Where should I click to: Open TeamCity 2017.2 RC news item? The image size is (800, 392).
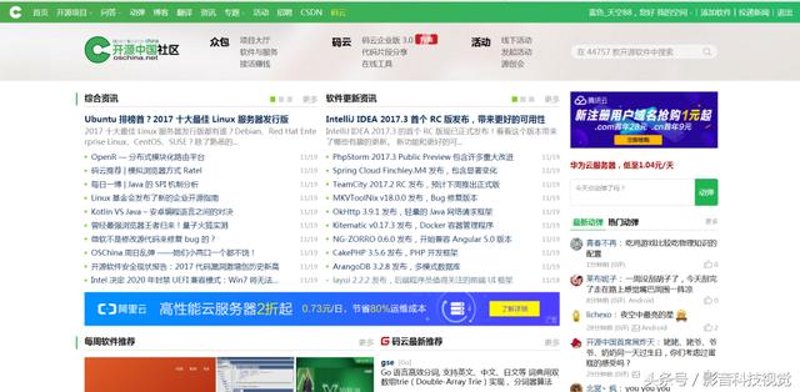pos(416,184)
